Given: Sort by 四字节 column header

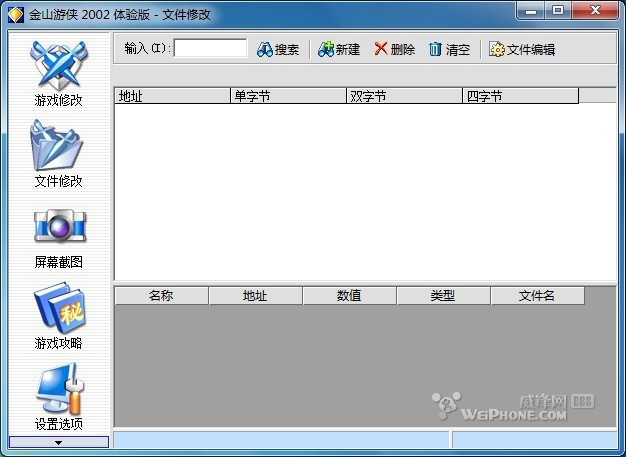Looking at the screenshot, I should [x=521, y=96].
